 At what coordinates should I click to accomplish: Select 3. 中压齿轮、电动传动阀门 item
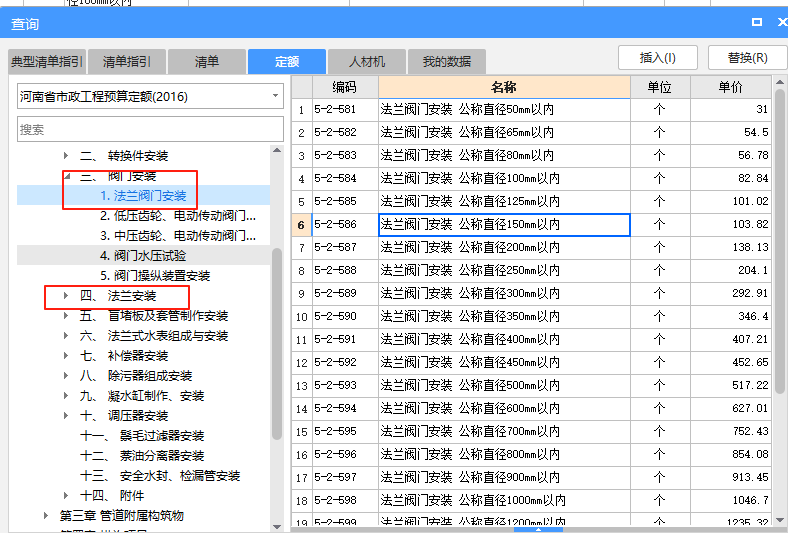click(178, 236)
